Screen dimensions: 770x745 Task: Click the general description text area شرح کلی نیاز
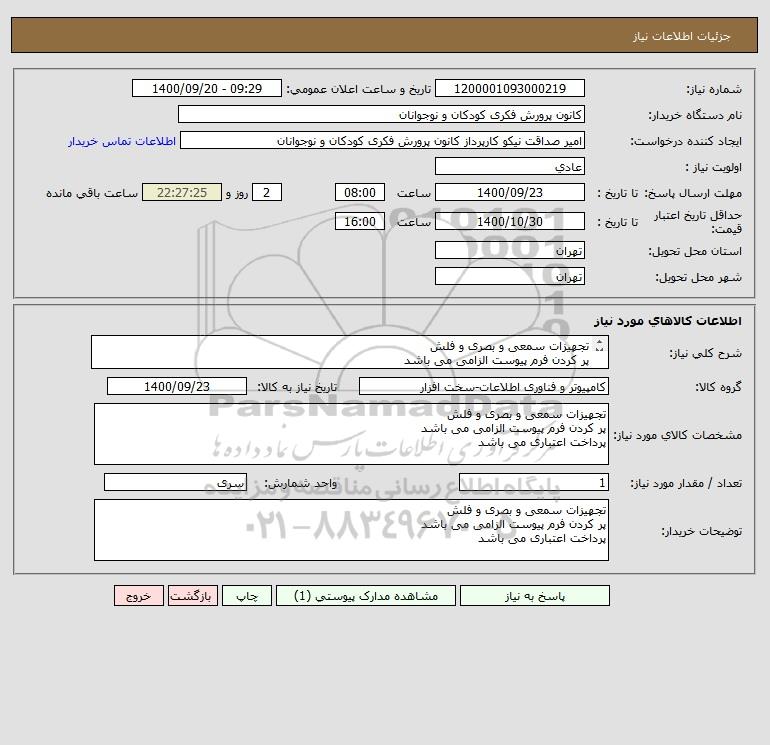[350, 352]
